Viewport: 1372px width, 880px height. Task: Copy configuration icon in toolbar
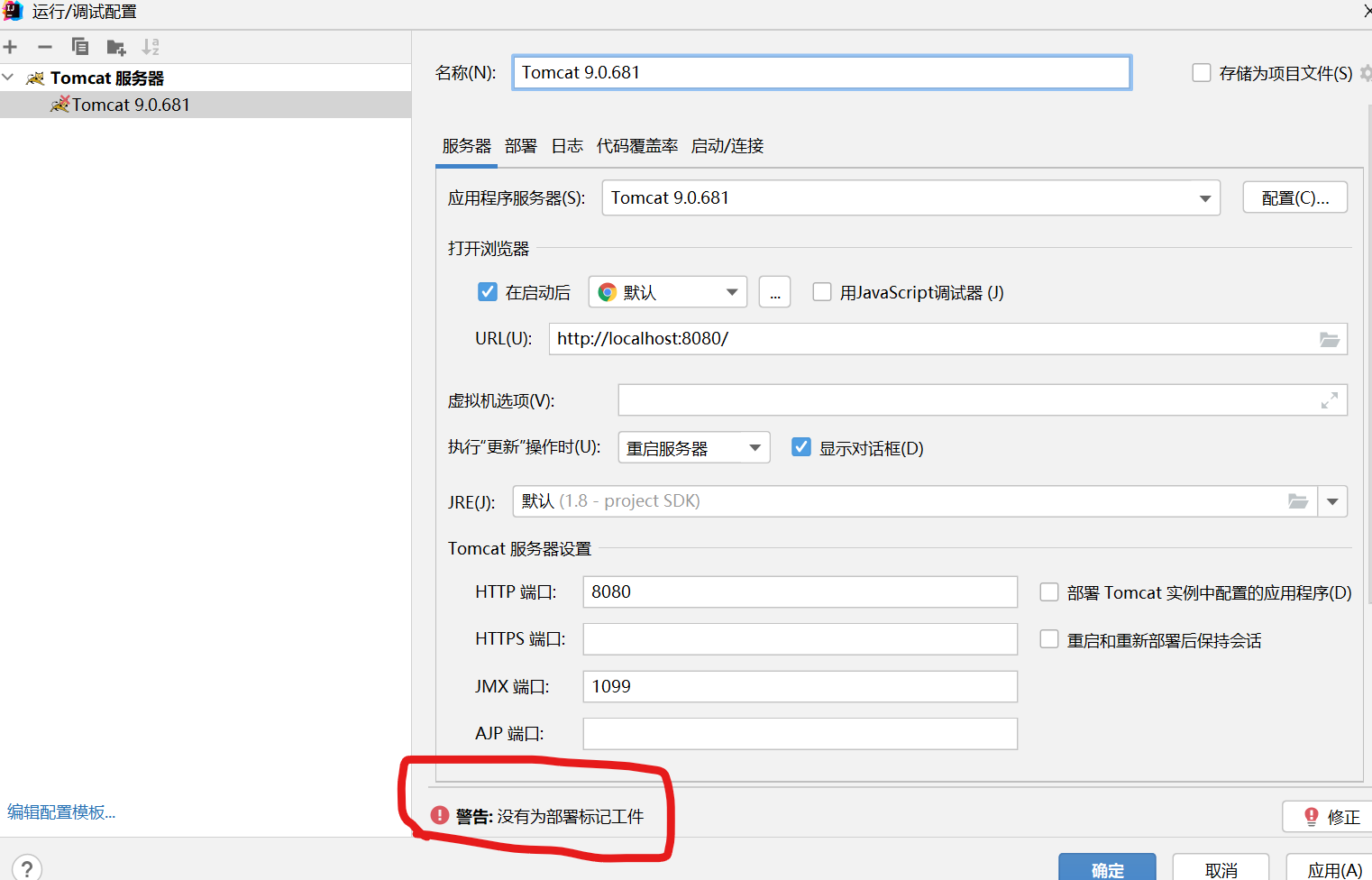pyautogui.click(x=80, y=47)
